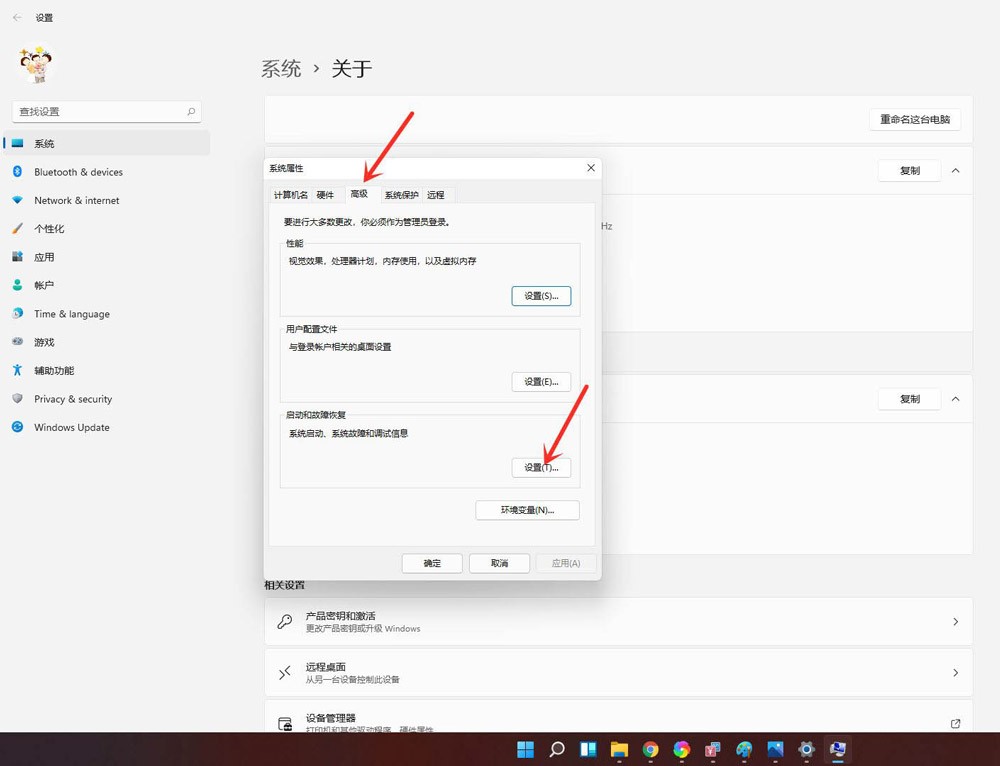1000x766 pixels.
Task: Click 重命名这台电脑
Action: pyautogui.click(x=913, y=119)
